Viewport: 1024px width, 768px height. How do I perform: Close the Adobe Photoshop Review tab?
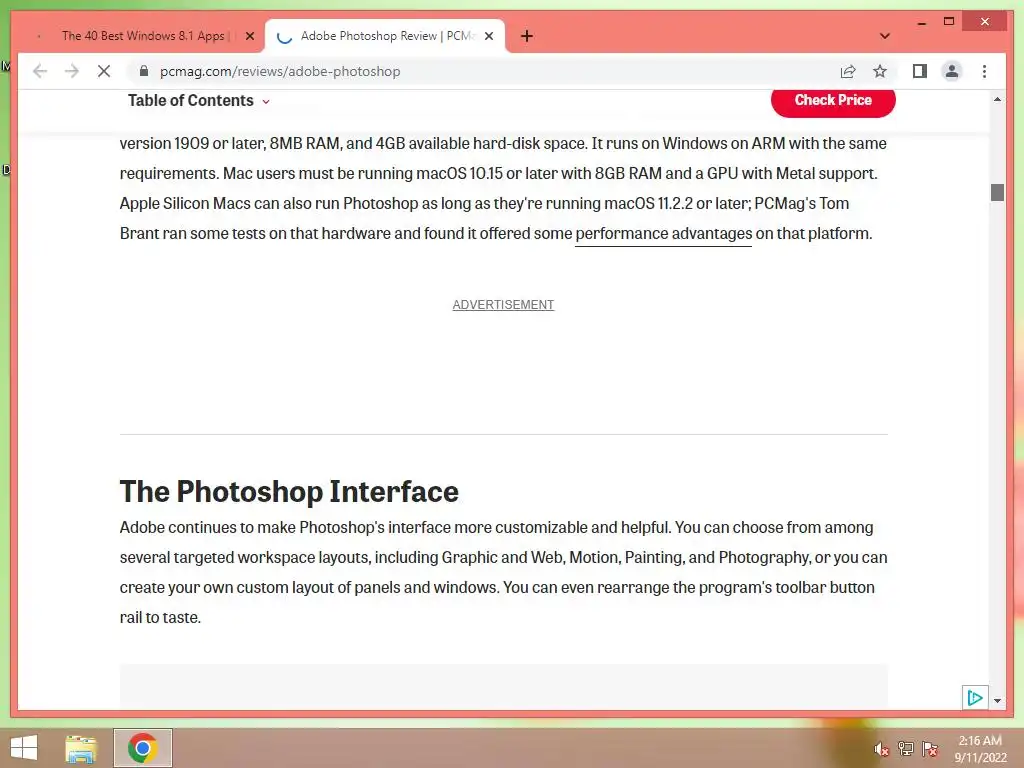[x=489, y=36]
